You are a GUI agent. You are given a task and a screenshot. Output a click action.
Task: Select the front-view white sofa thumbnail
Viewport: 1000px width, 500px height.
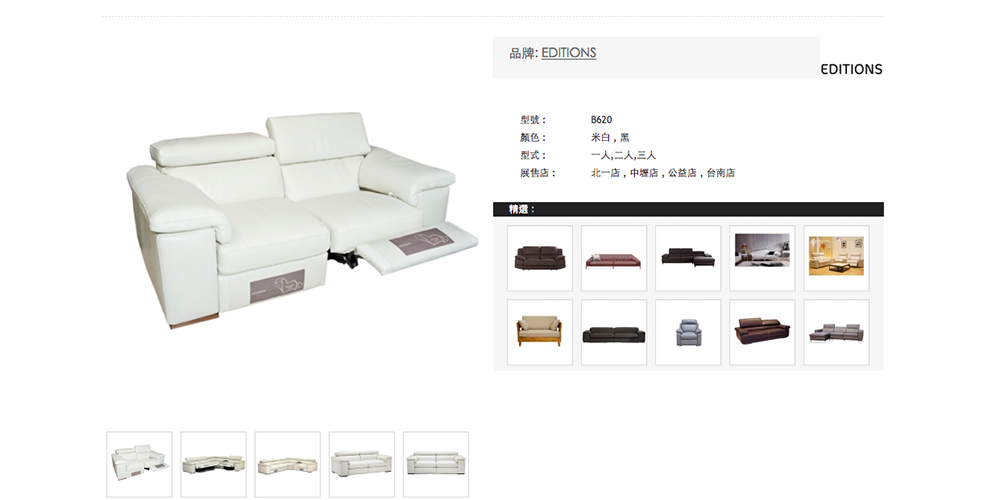pyautogui.click(x=436, y=464)
